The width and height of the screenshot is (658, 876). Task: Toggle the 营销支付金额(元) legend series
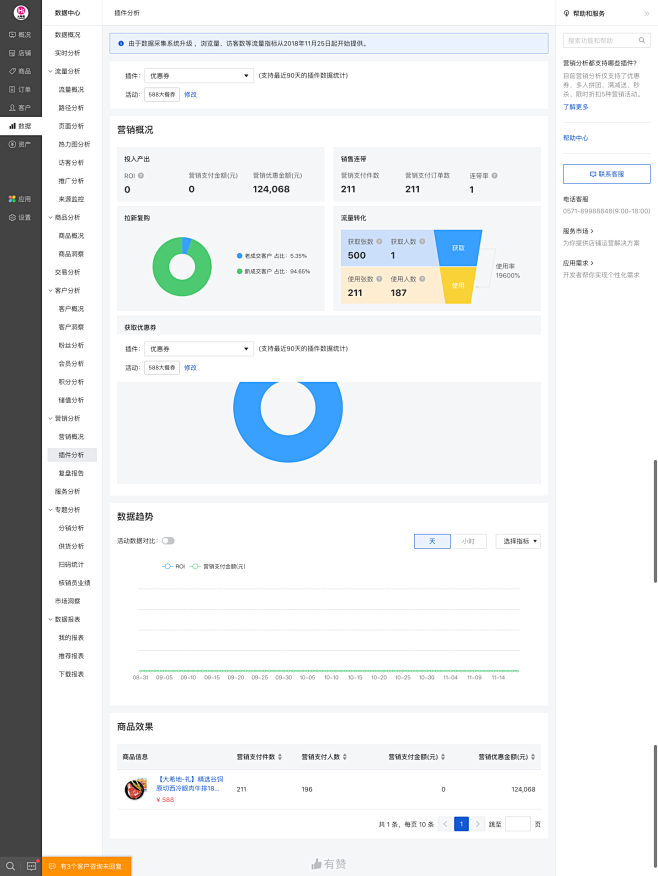[218, 566]
